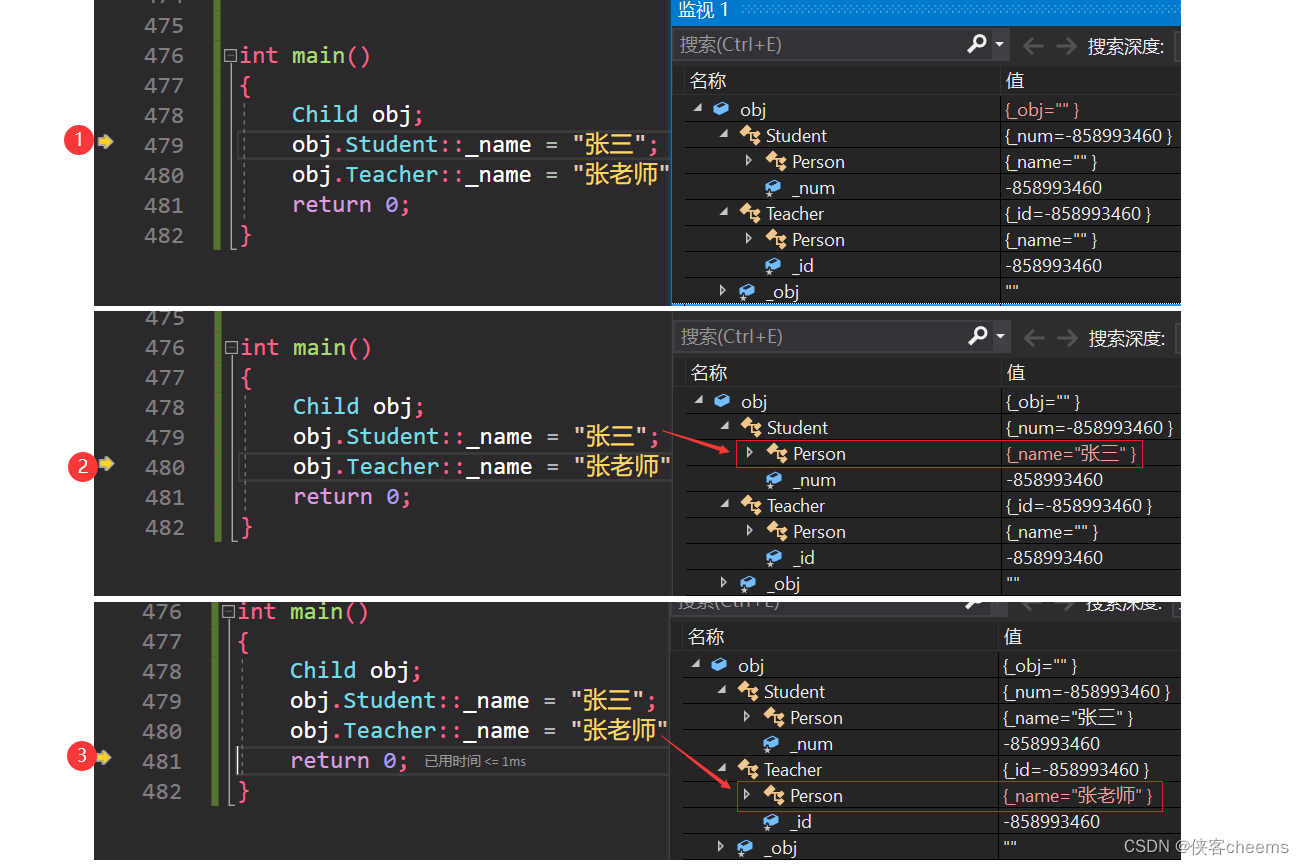The image size is (1304, 865).
Task: Select the 监视 1 watch window title
Action: click(x=704, y=10)
